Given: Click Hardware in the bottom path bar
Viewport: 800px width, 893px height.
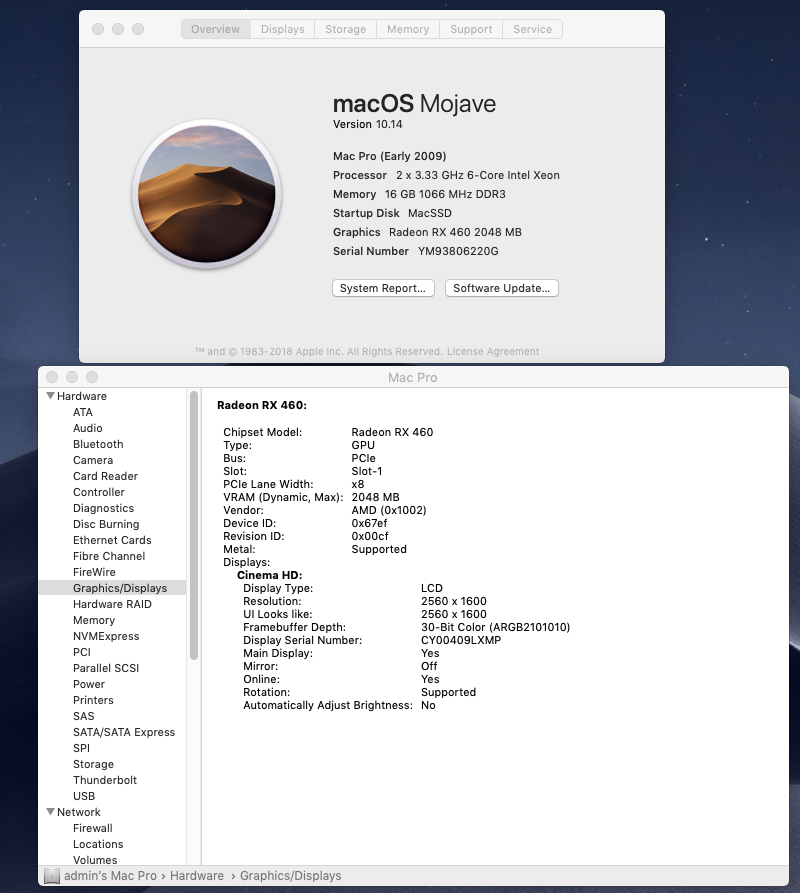Looking at the screenshot, I should click(196, 876).
